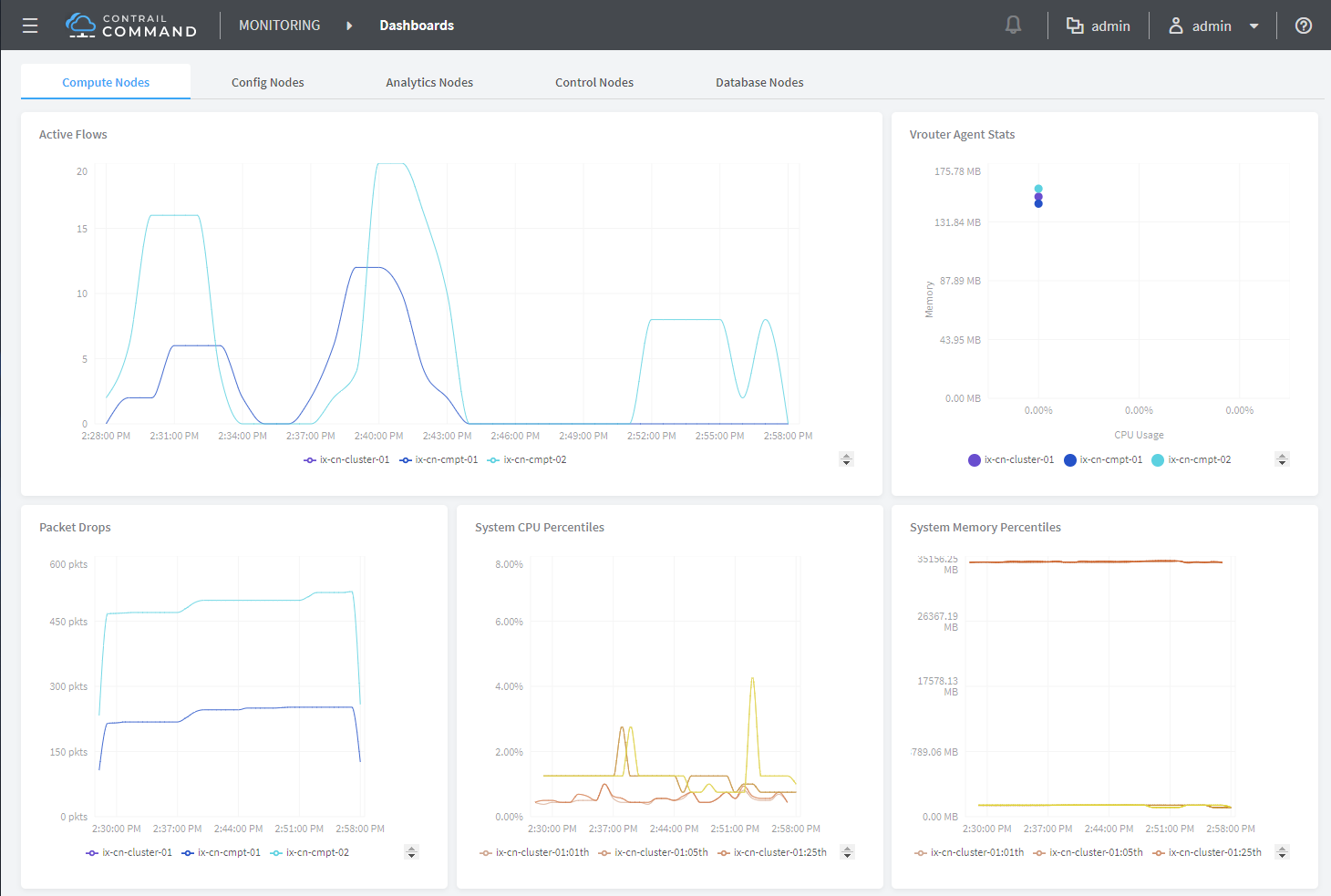Click the 2:40:00 PM label in Active Flows

click(378, 436)
